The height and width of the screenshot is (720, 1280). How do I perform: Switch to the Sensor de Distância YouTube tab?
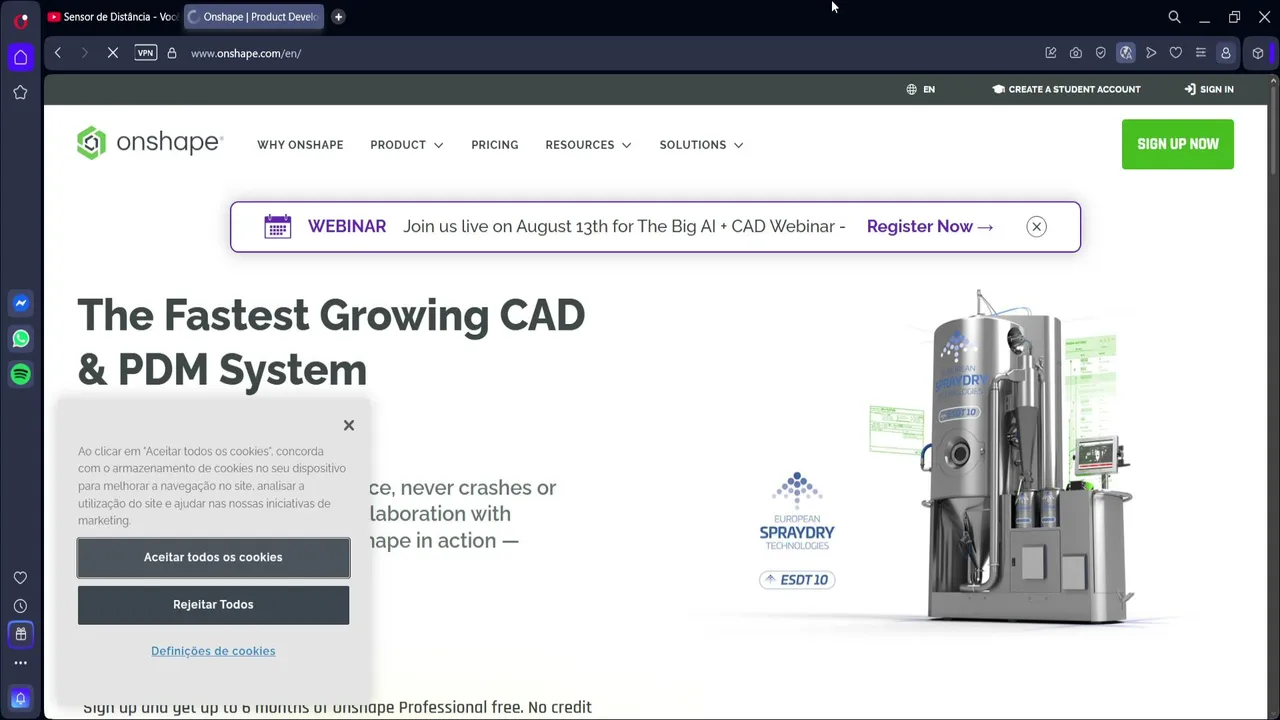(x=113, y=17)
